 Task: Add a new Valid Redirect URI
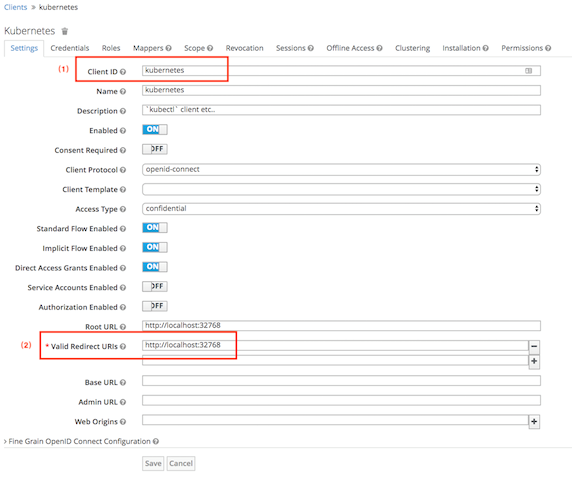[x=534, y=361]
